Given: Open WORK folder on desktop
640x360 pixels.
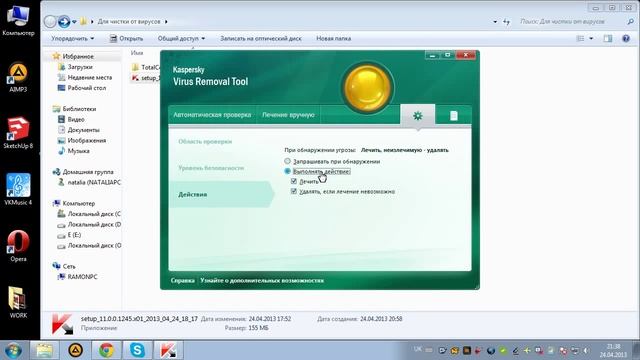Looking at the screenshot, I should 18,302.
